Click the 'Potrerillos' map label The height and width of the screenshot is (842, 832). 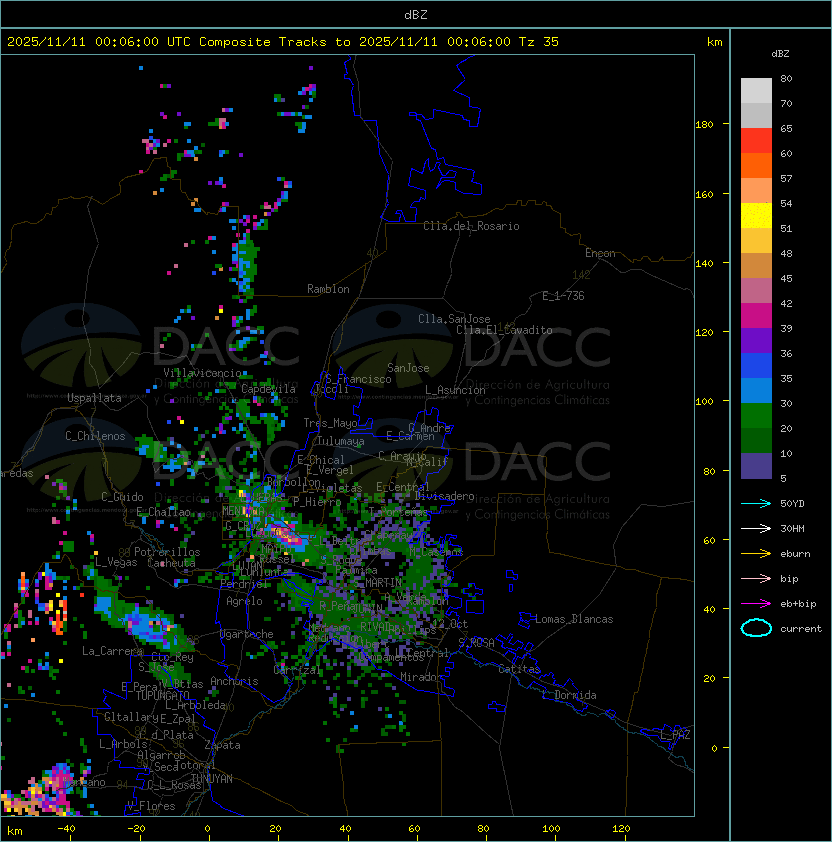point(167,552)
